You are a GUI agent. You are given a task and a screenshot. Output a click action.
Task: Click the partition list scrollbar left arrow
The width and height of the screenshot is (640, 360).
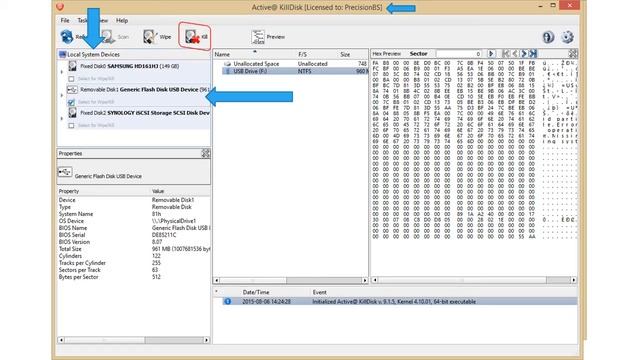pyautogui.click(x=217, y=280)
